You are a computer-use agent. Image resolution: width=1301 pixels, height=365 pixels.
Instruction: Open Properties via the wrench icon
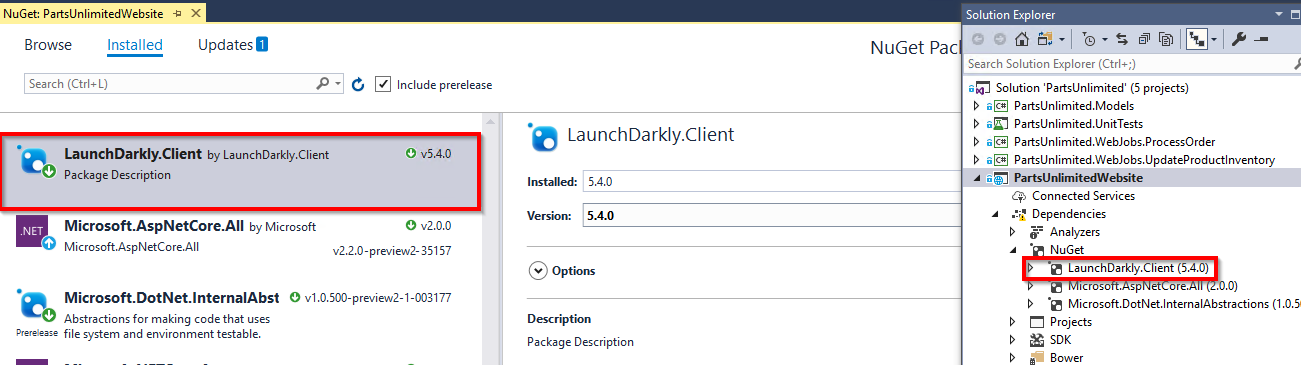1238,40
